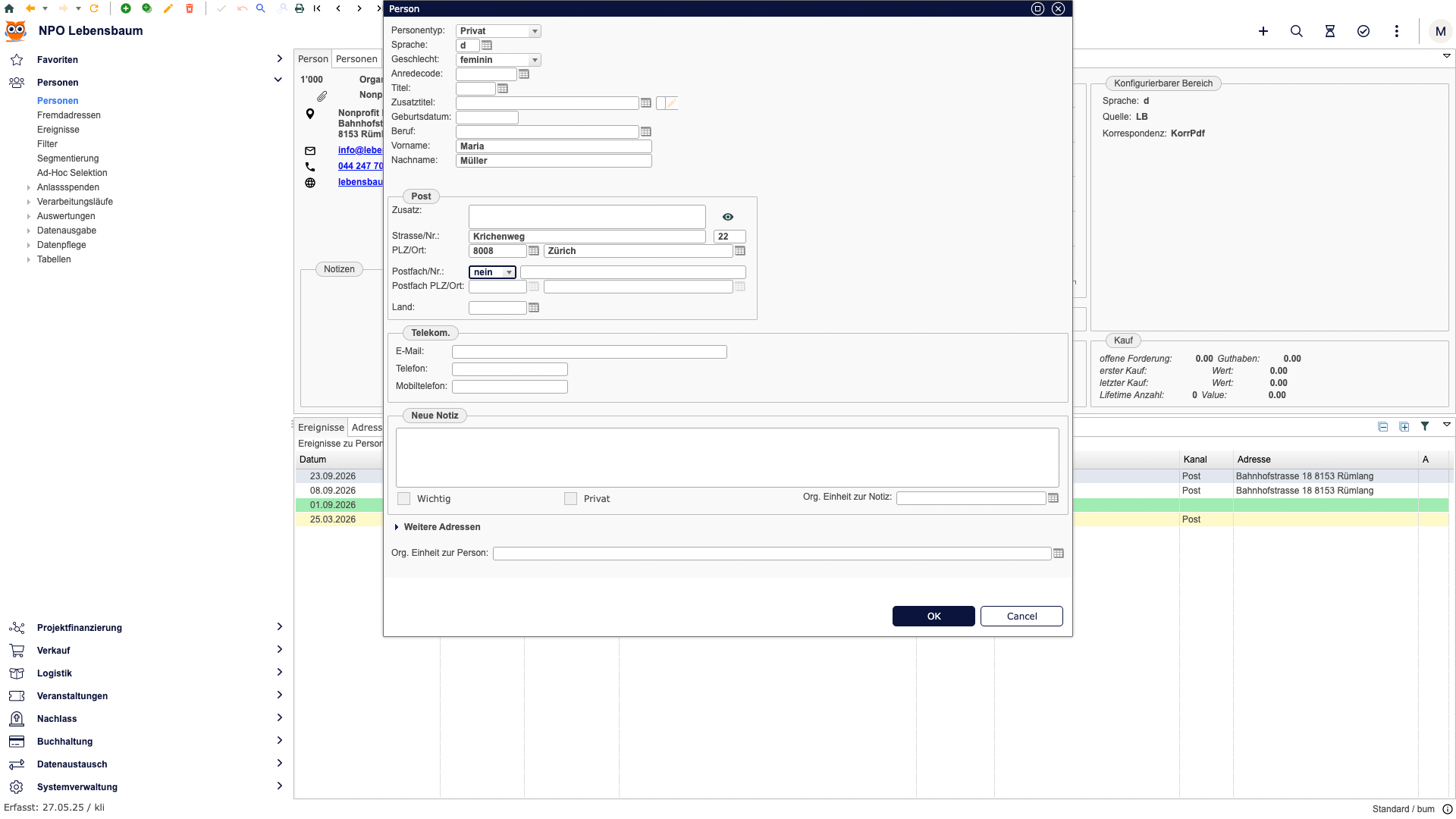
Task: Click into the Neue Notiz text area
Action: point(727,457)
